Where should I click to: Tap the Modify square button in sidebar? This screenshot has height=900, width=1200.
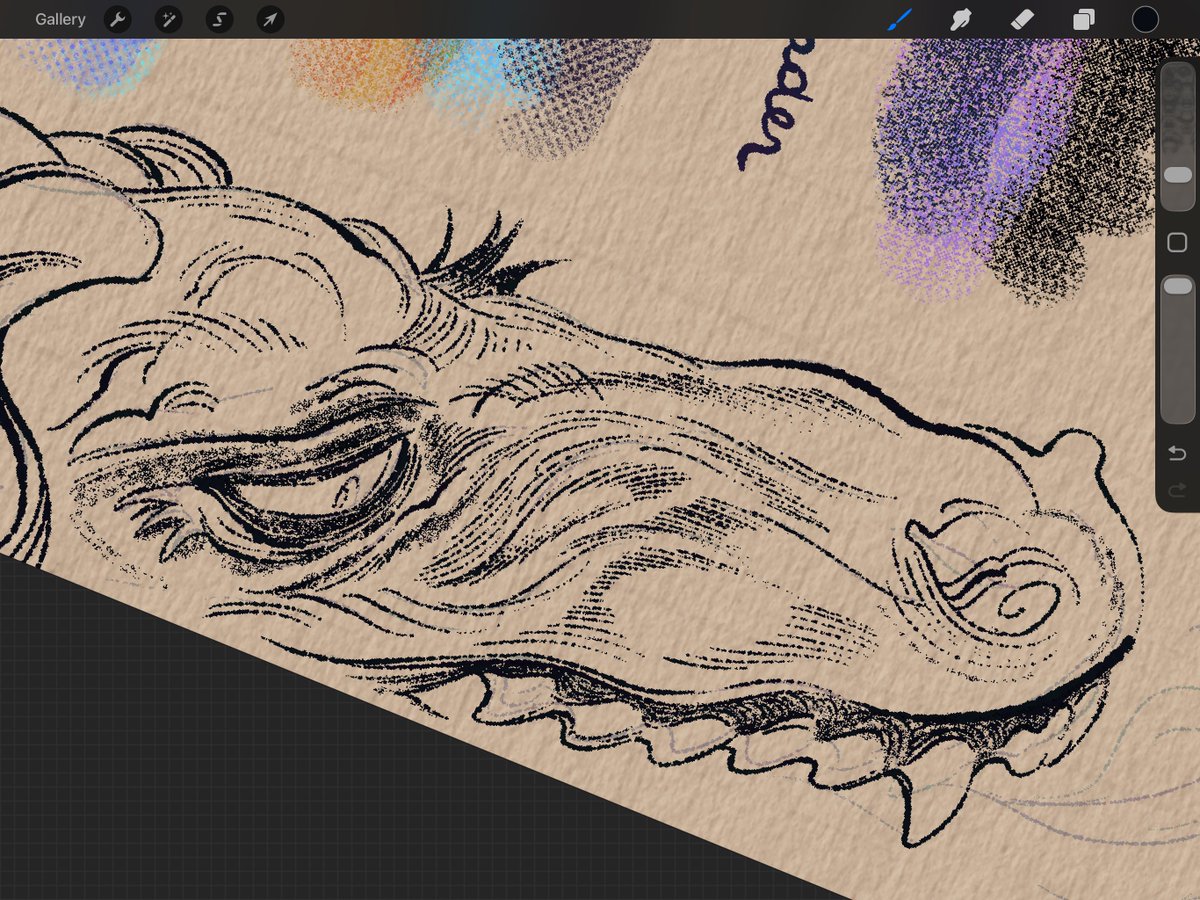[1178, 243]
